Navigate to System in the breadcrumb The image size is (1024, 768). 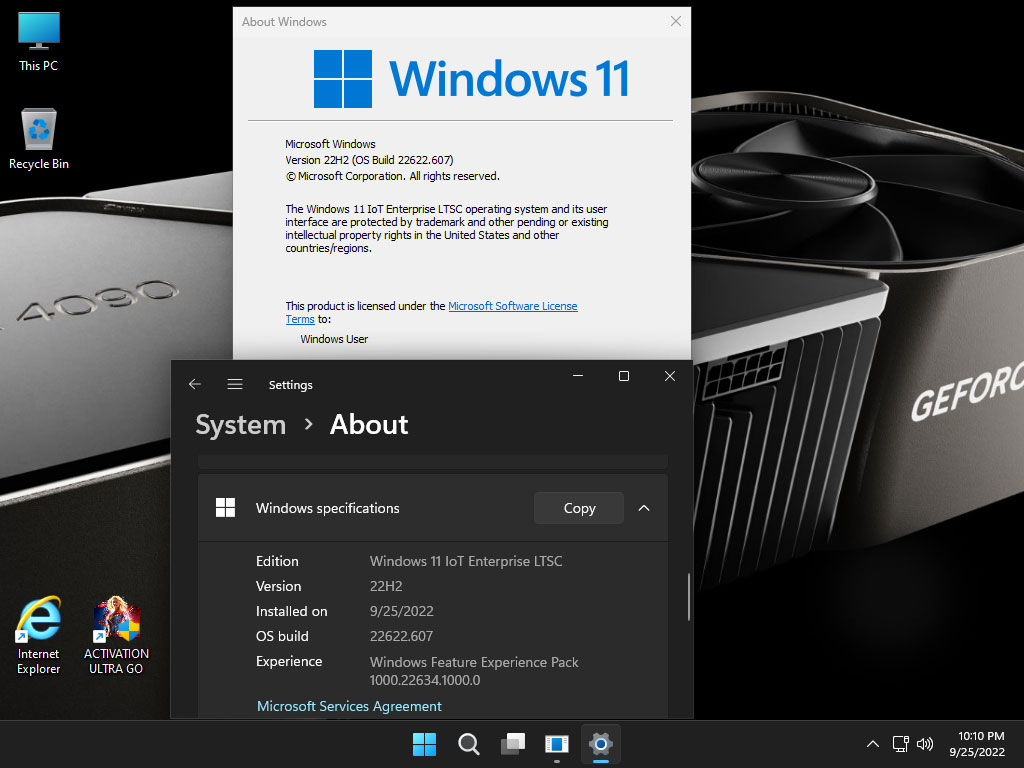coord(241,425)
